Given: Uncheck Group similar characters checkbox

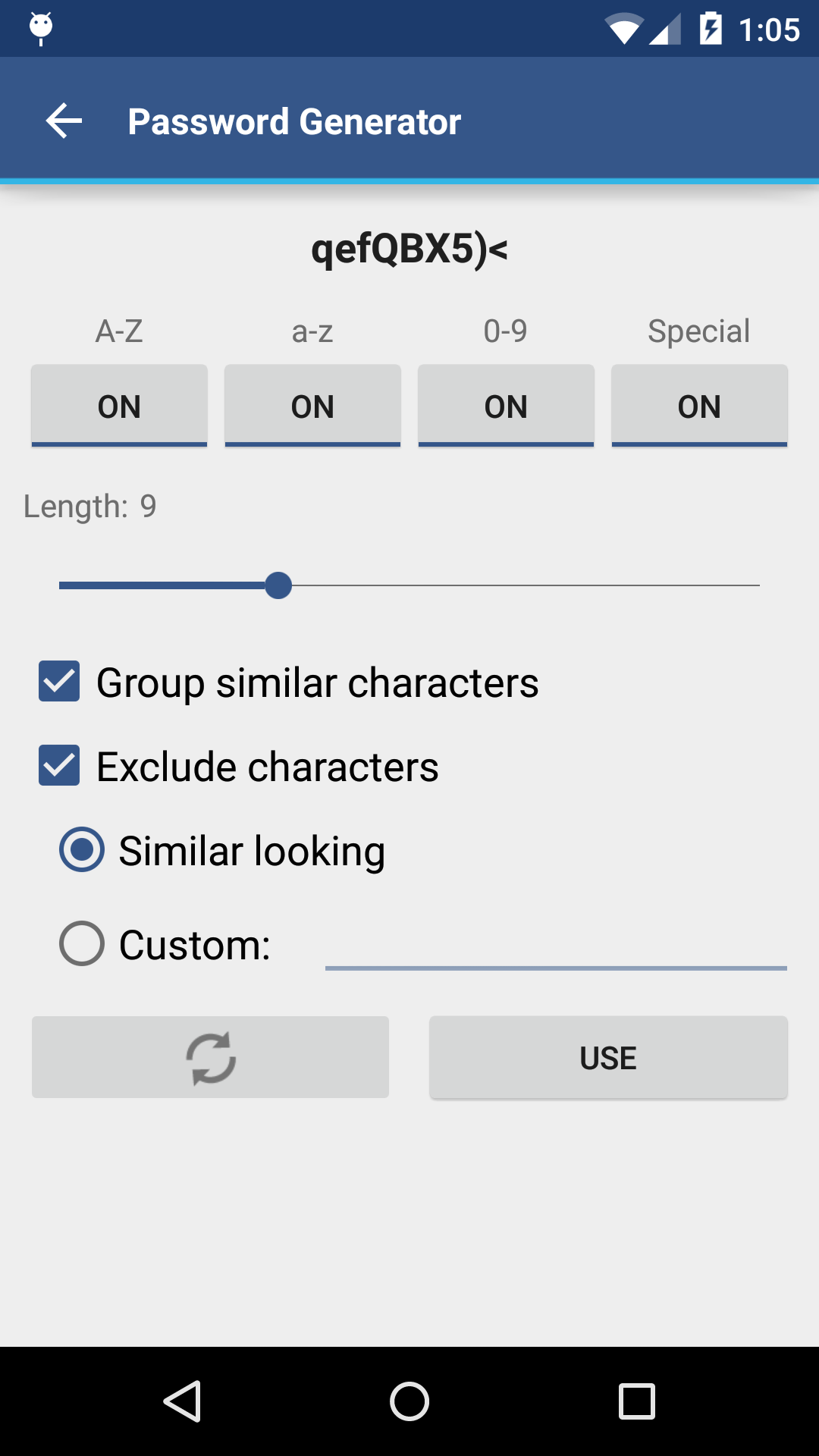Looking at the screenshot, I should click(59, 681).
